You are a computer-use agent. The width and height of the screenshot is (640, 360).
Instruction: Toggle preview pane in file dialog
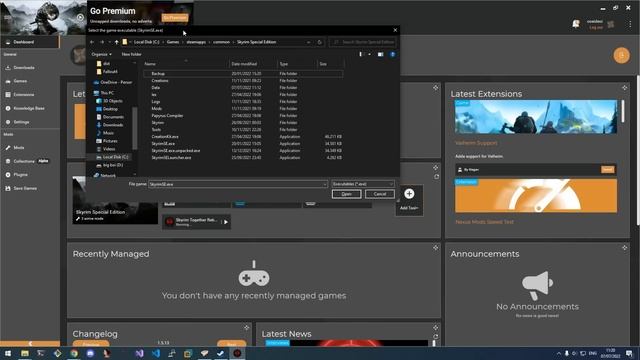pyautogui.click(x=380, y=54)
